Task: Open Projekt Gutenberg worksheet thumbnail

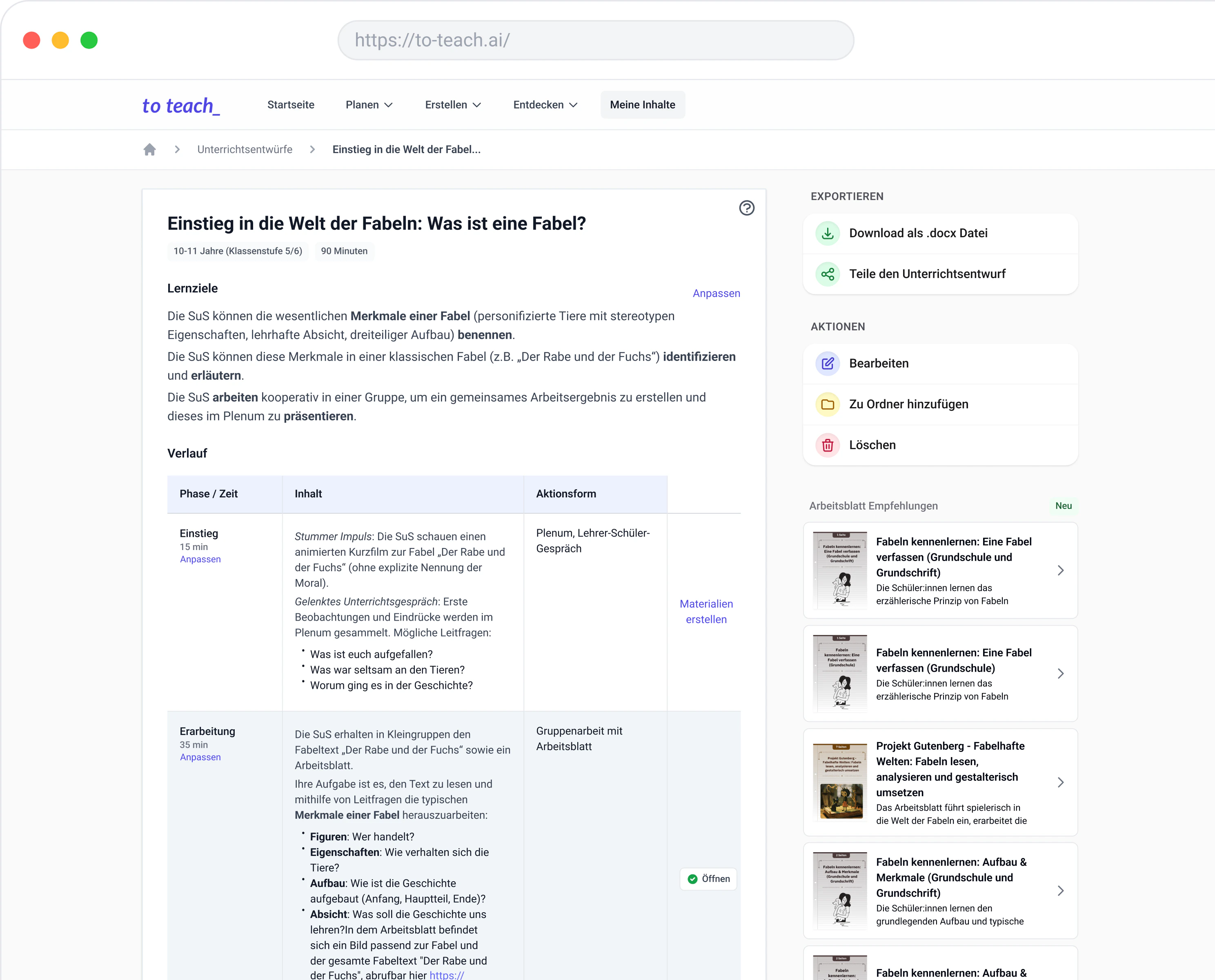Action: [x=840, y=782]
